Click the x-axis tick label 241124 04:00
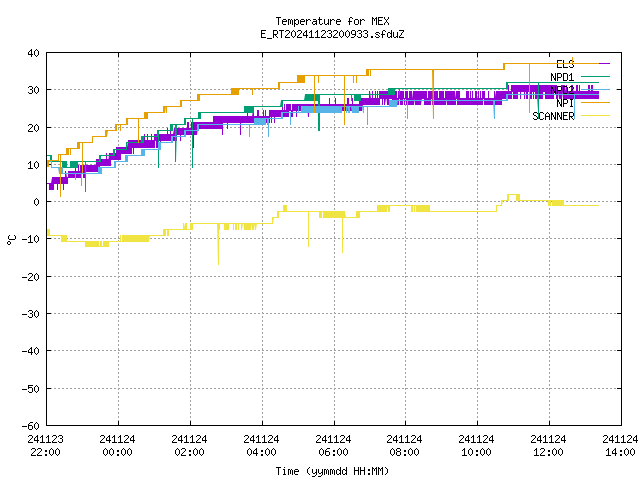The height and width of the screenshot is (480, 640). pyautogui.click(x=261, y=446)
